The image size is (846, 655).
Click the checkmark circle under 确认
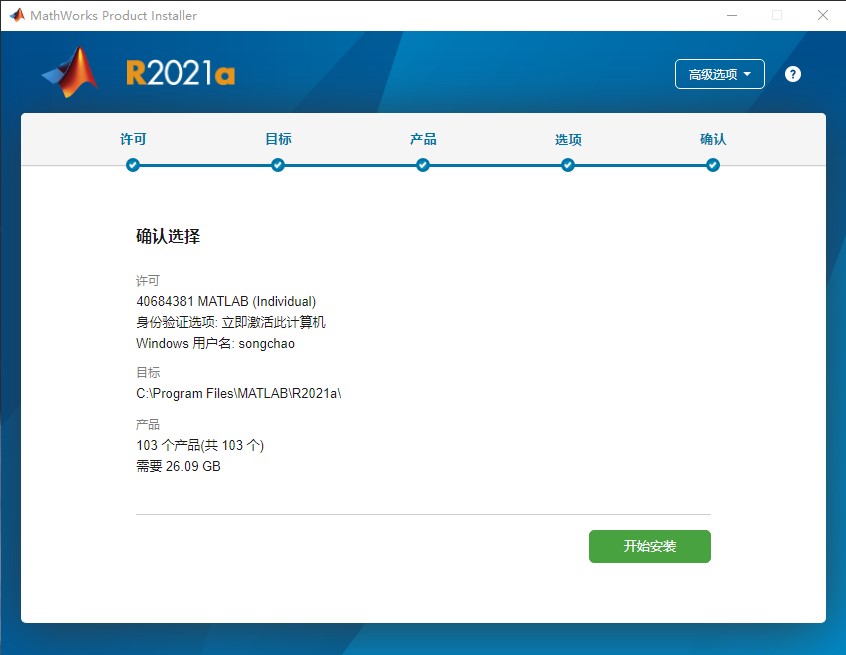[x=713, y=165]
